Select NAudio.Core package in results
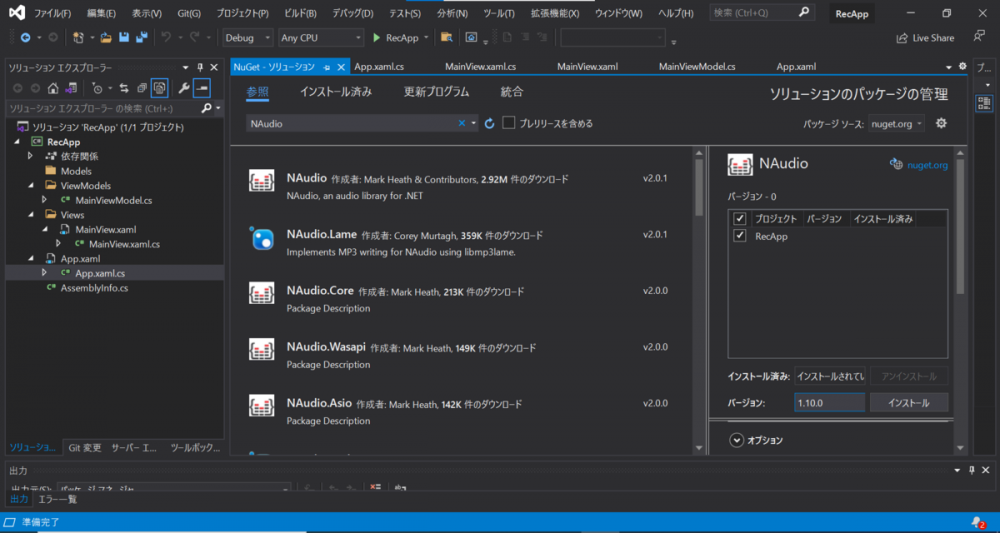 tap(464, 298)
